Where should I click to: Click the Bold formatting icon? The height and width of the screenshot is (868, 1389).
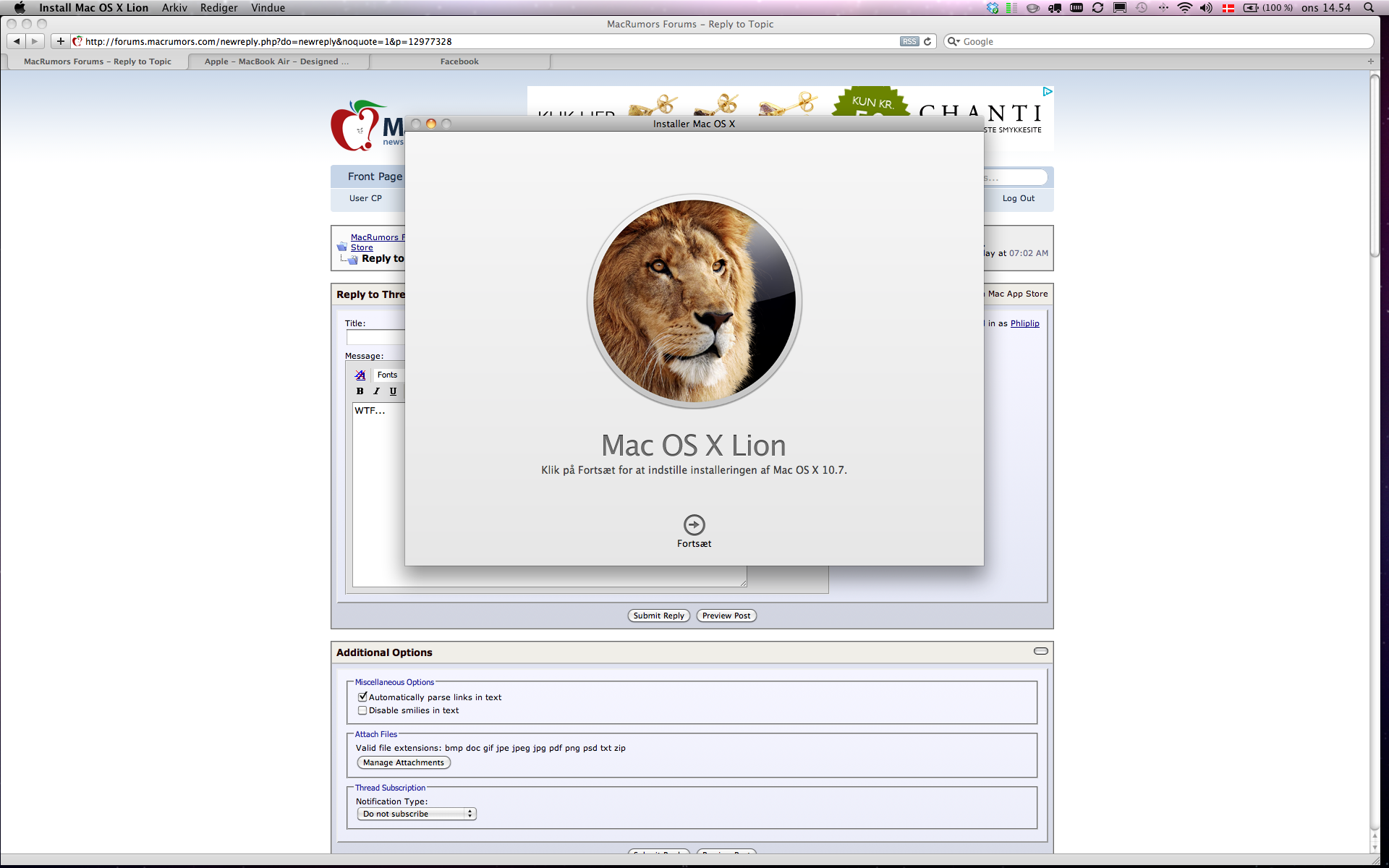coord(360,391)
